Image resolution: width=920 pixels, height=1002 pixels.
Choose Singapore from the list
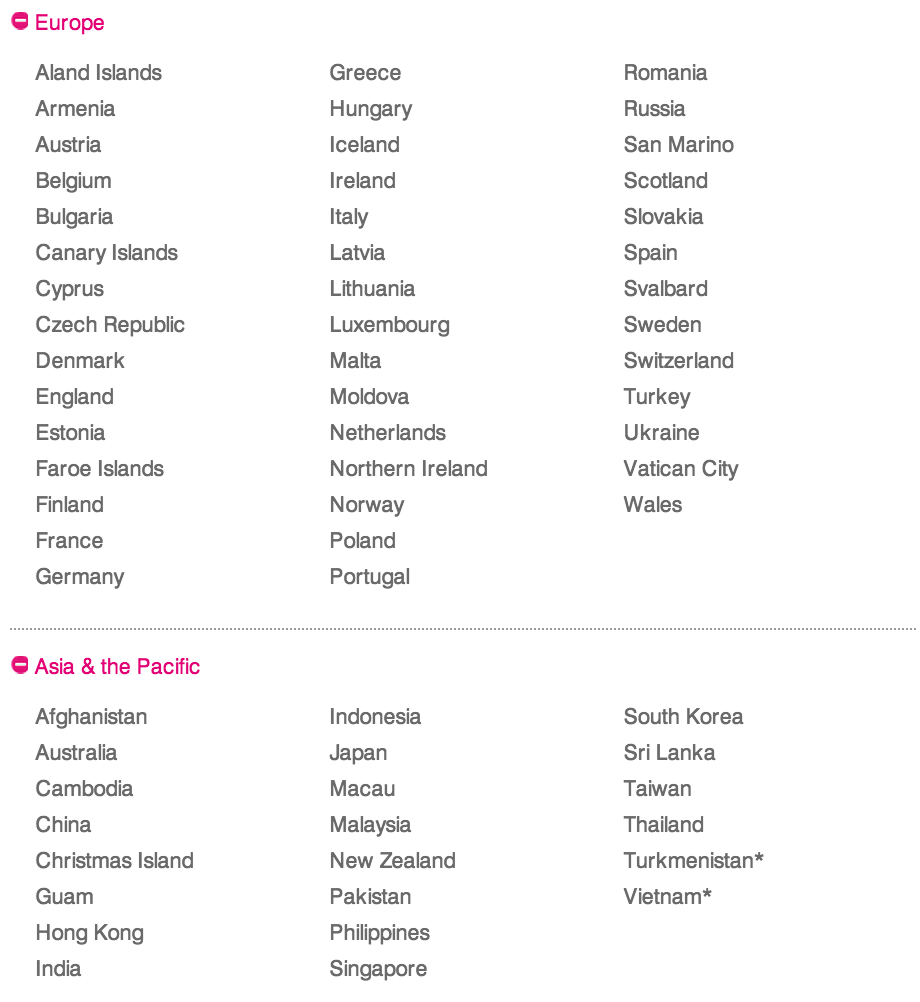tap(378, 969)
